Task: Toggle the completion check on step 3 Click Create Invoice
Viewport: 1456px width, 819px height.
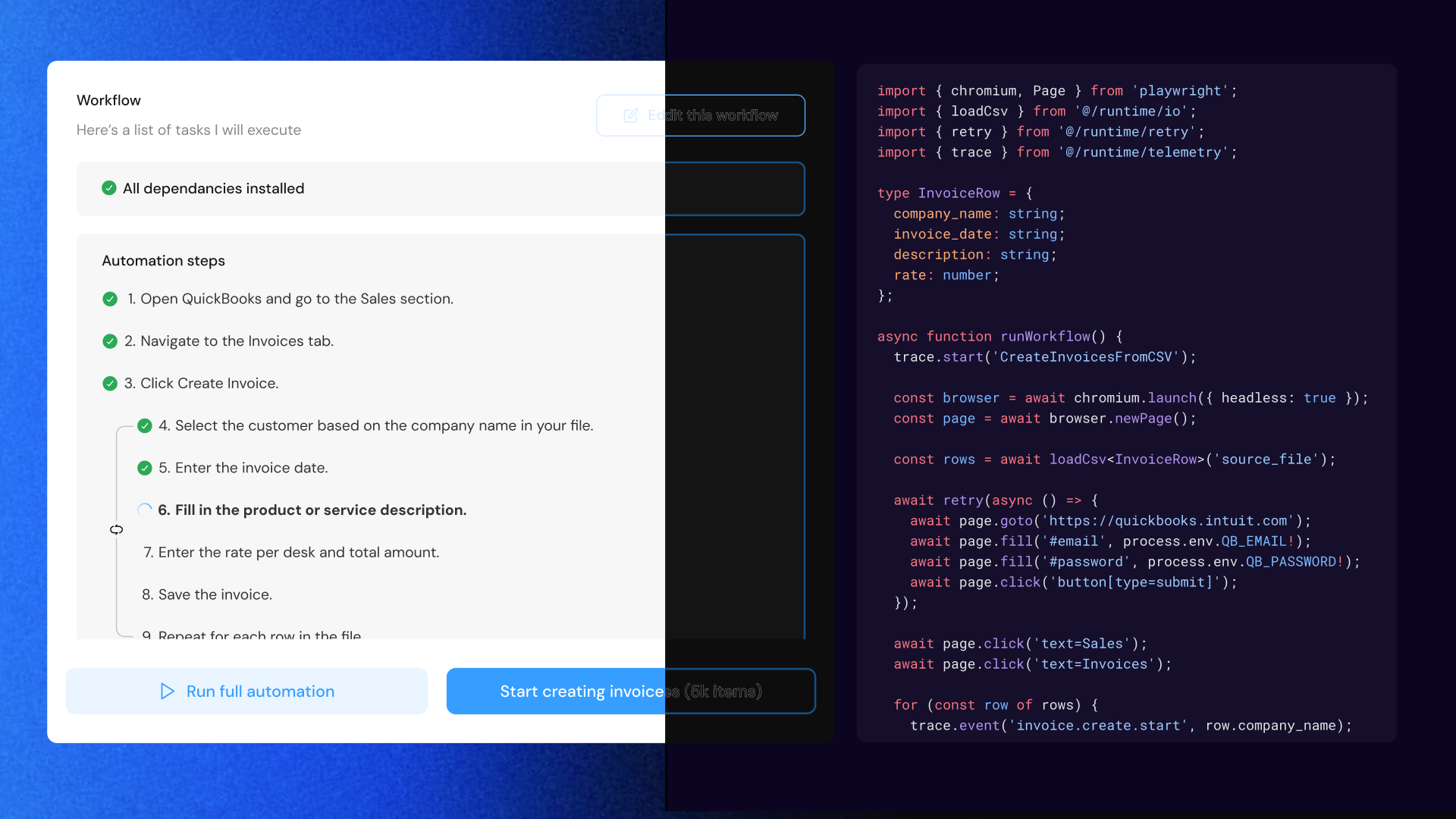Action: coord(109,383)
